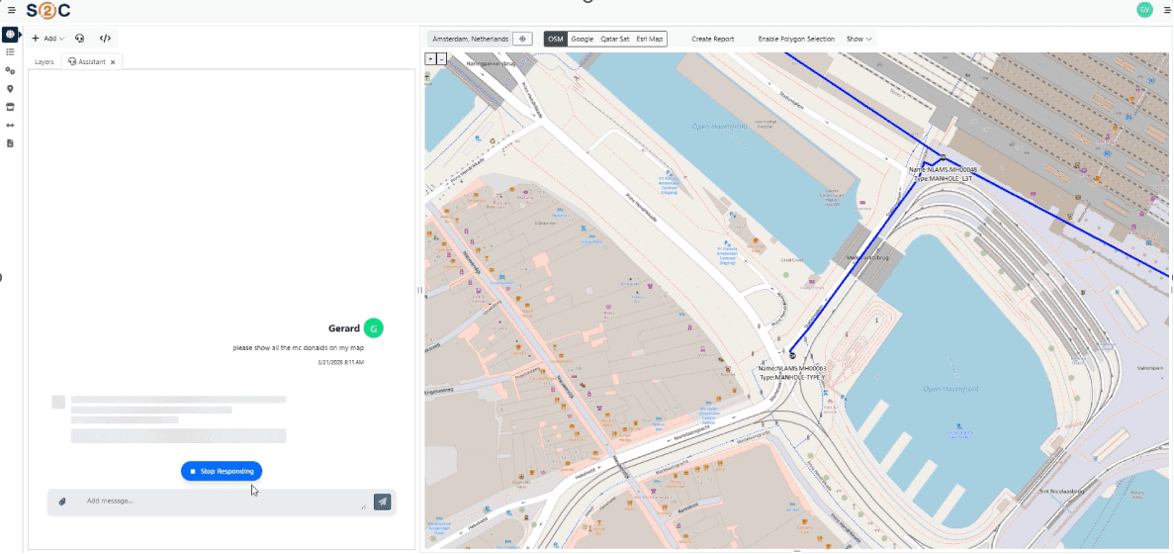This screenshot has height=554, width=1174.
Task: Click the list icon in left sidebar
Action: [10, 52]
